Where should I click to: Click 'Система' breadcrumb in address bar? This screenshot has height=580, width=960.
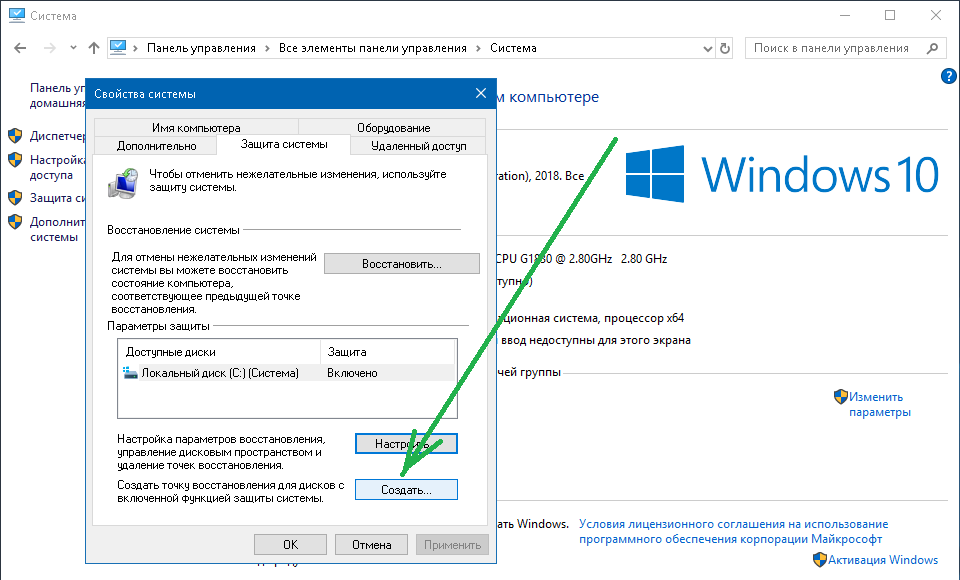click(x=513, y=48)
